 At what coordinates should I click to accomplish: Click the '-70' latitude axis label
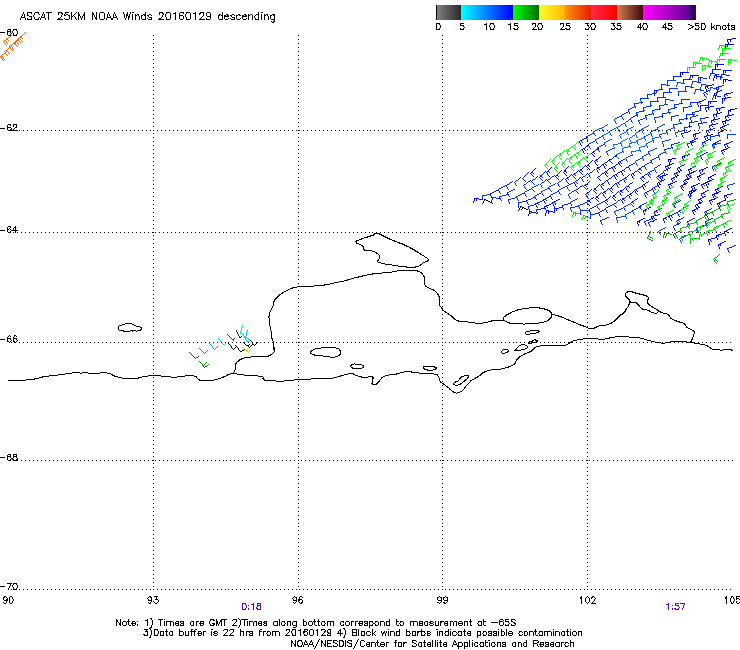coord(9,587)
